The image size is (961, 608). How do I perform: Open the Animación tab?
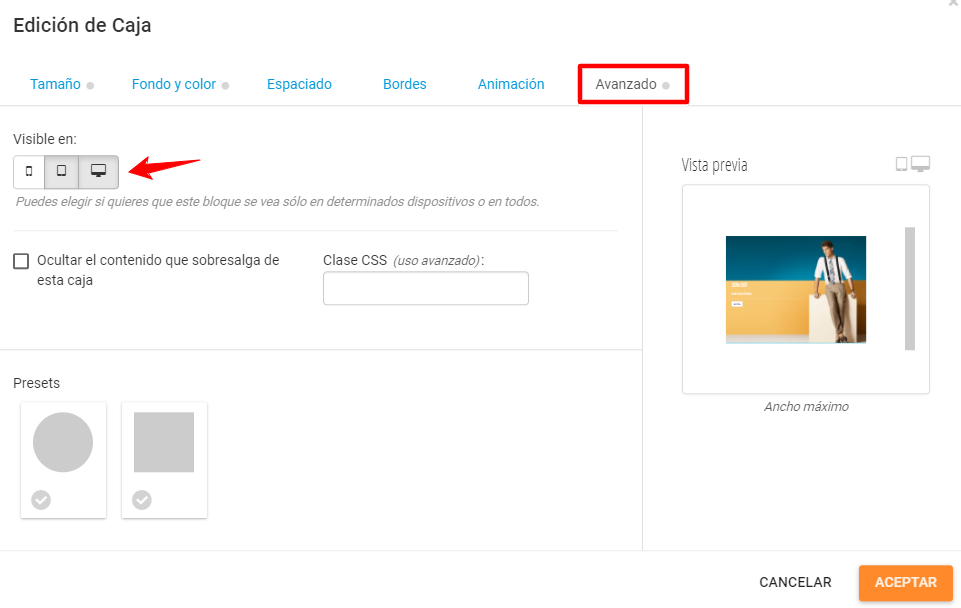pyautogui.click(x=511, y=84)
